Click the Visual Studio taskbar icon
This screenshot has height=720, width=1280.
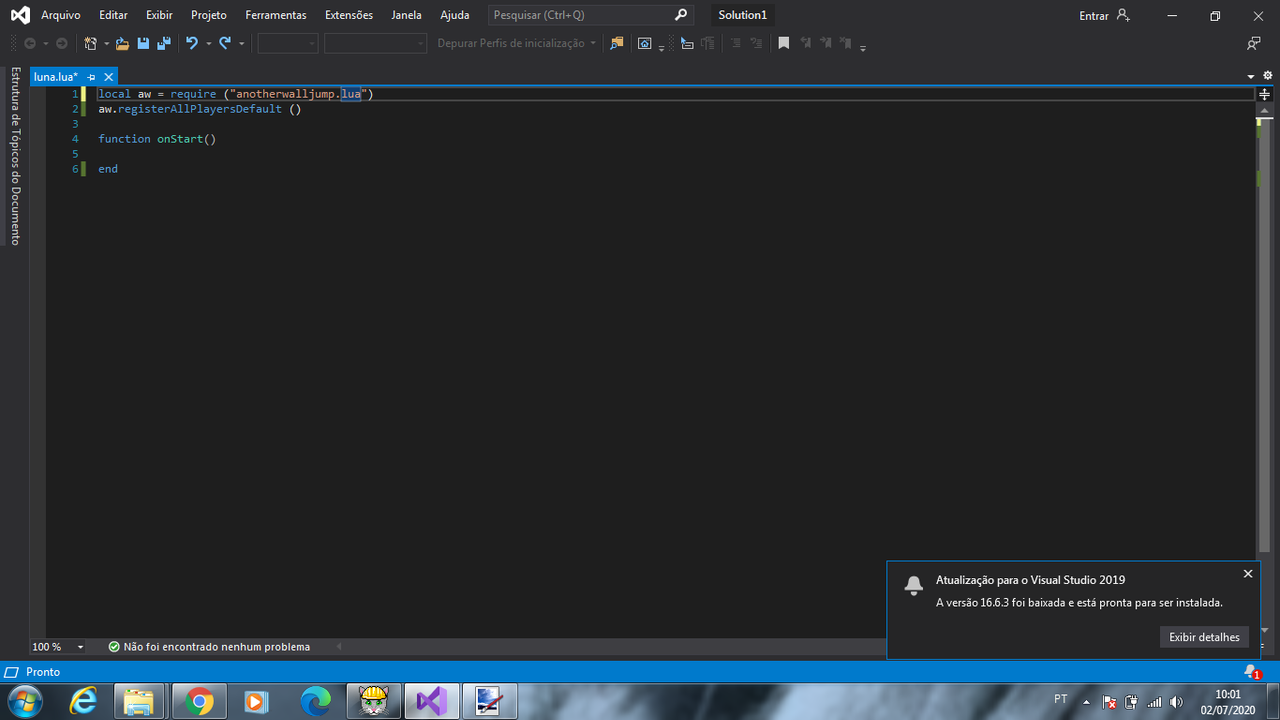(431, 701)
